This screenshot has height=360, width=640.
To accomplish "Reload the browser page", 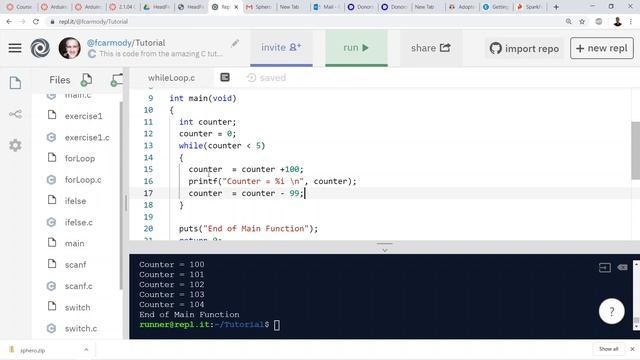I will coord(36,22).
